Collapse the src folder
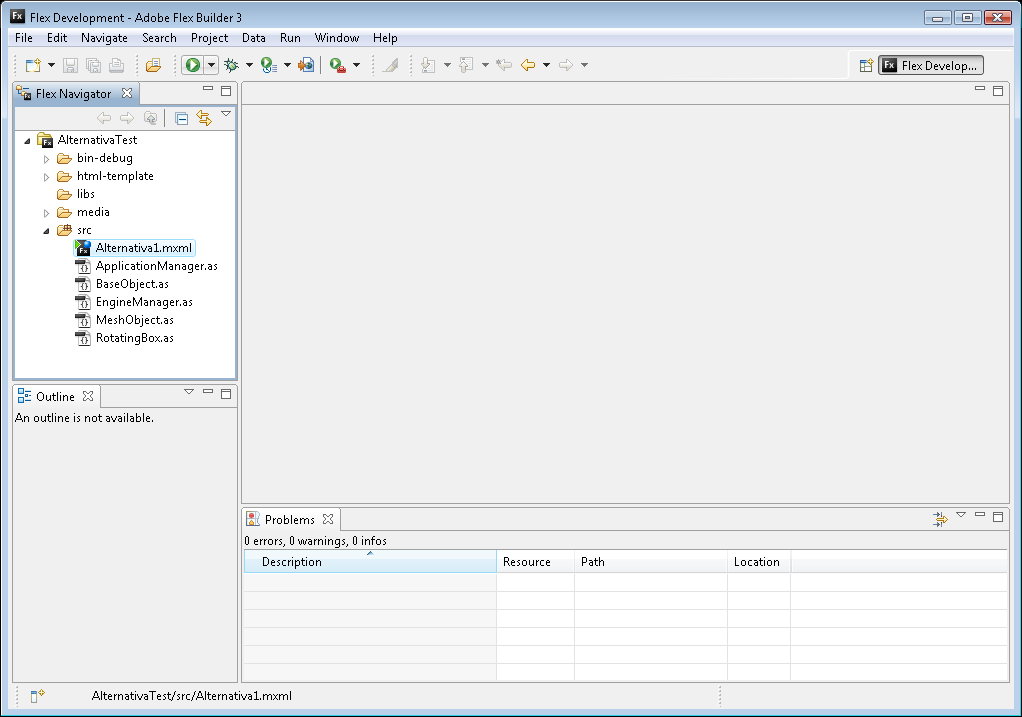This screenshot has width=1022, height=717. click(x=46, y=230)
